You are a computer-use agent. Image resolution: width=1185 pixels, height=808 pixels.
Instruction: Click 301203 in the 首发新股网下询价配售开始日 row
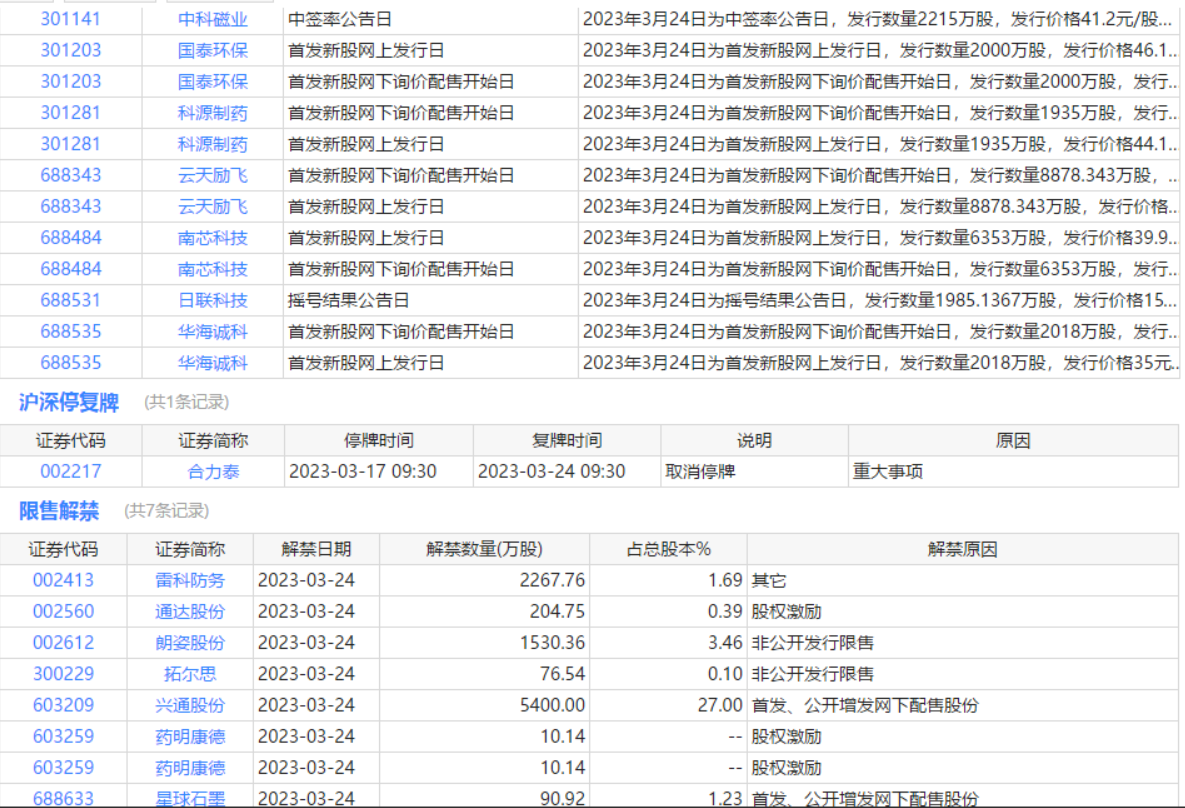(x=70, y=82)
